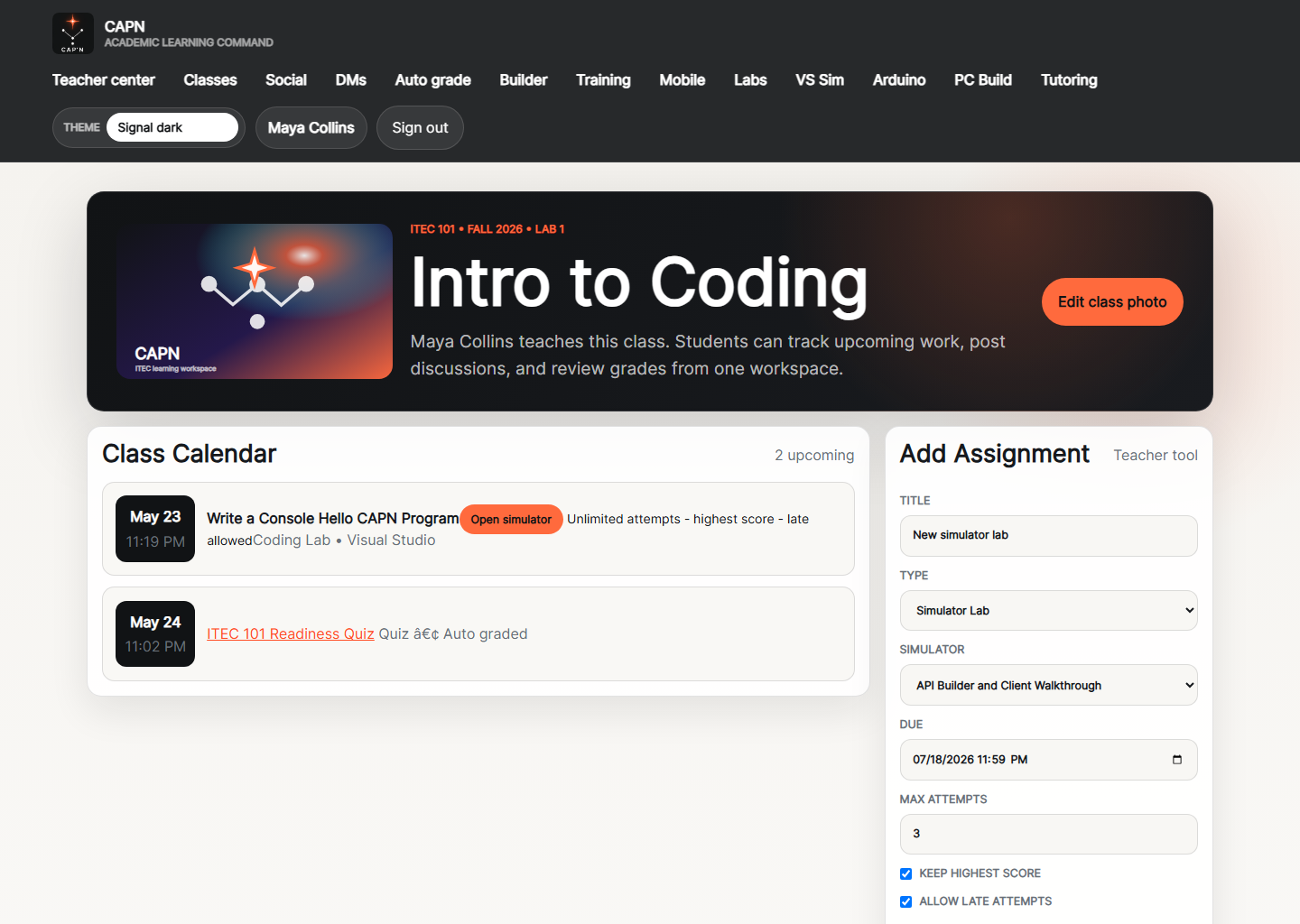This screenshot has height=924, width=1300.
Task: Go to the PC Build page
Action: [x=983, y=80]
